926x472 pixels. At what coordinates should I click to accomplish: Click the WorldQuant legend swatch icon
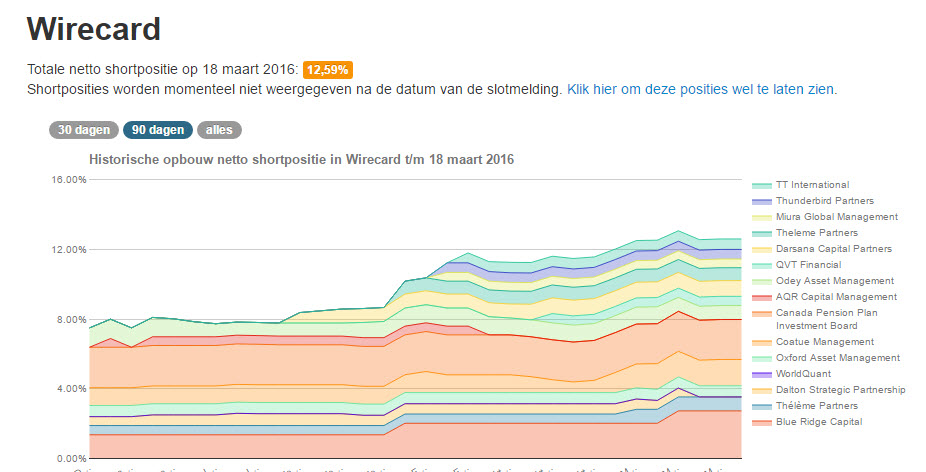760,374
